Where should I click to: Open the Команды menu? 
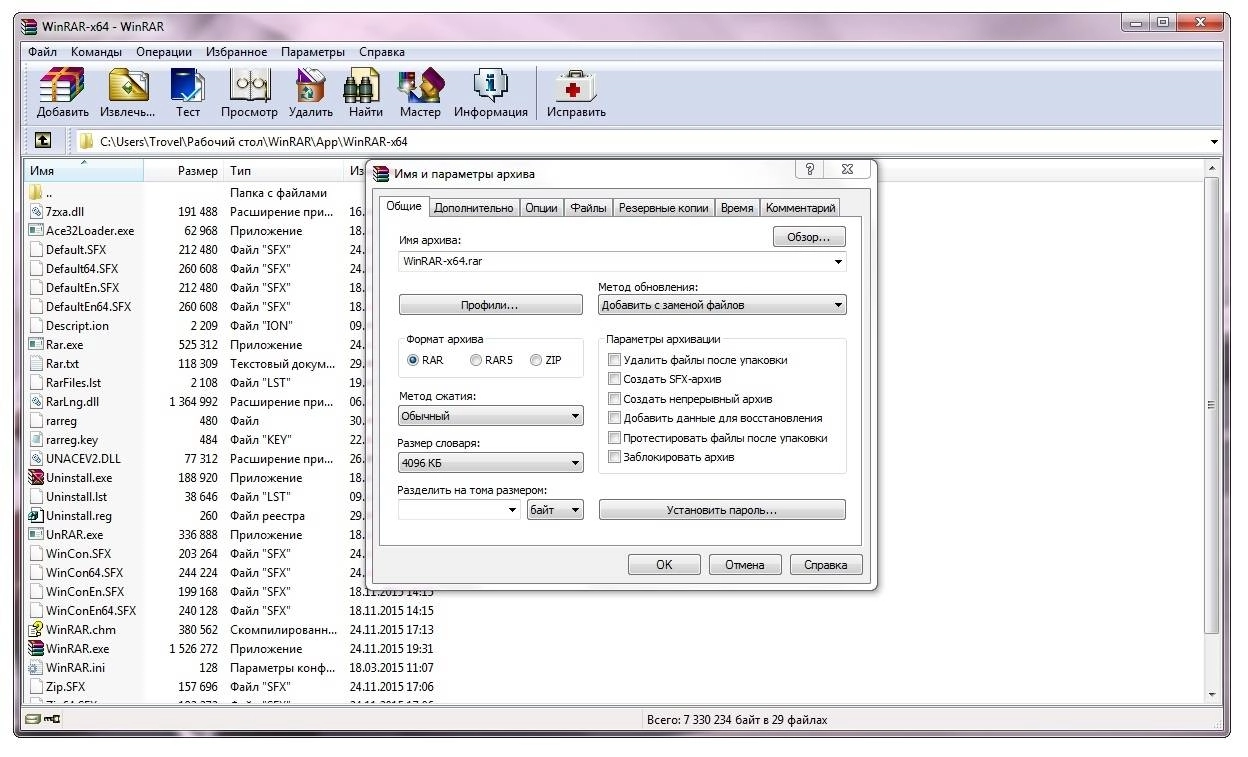(97, 52)
